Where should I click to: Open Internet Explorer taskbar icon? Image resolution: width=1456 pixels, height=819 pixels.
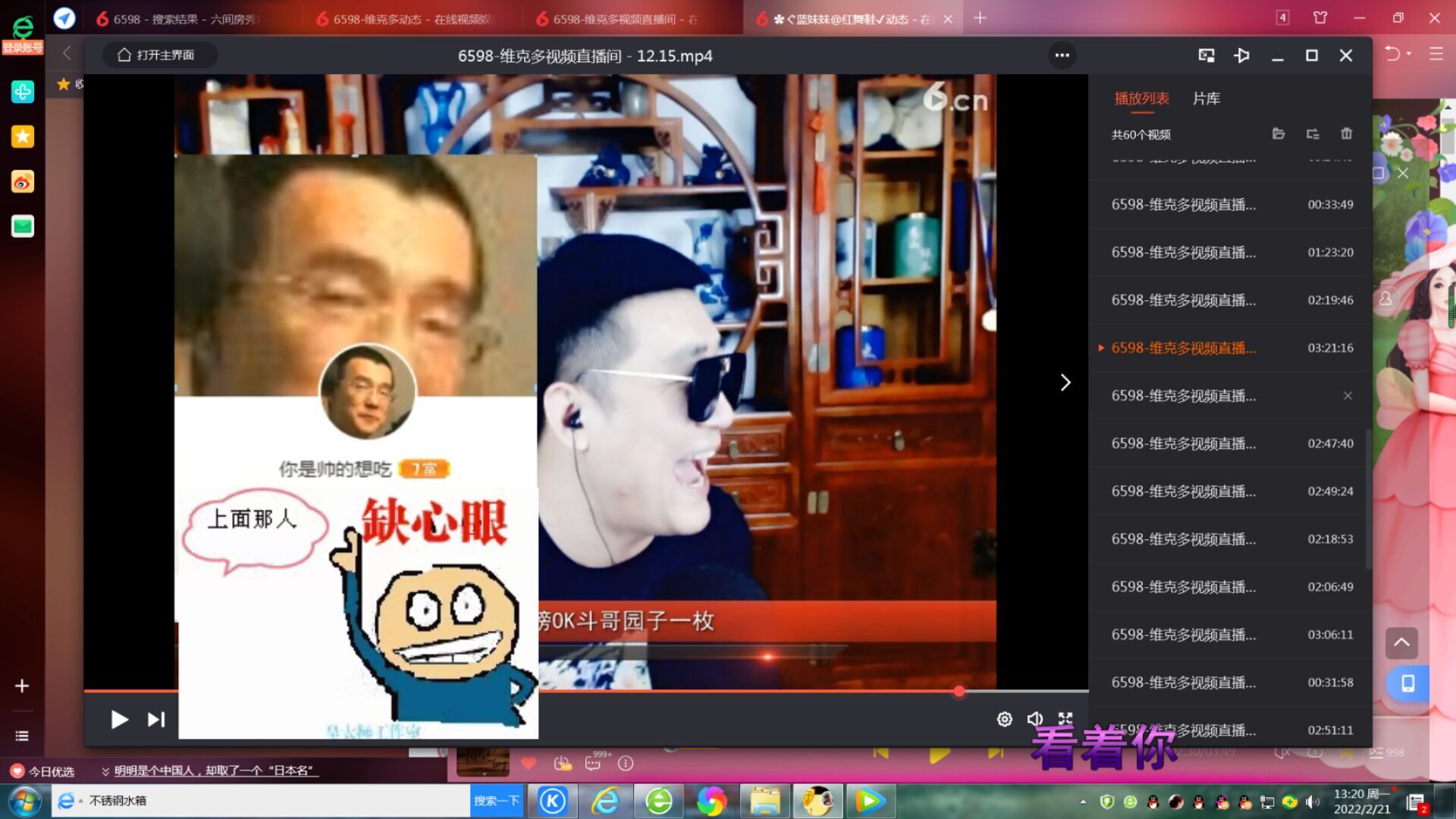(606, 801)
